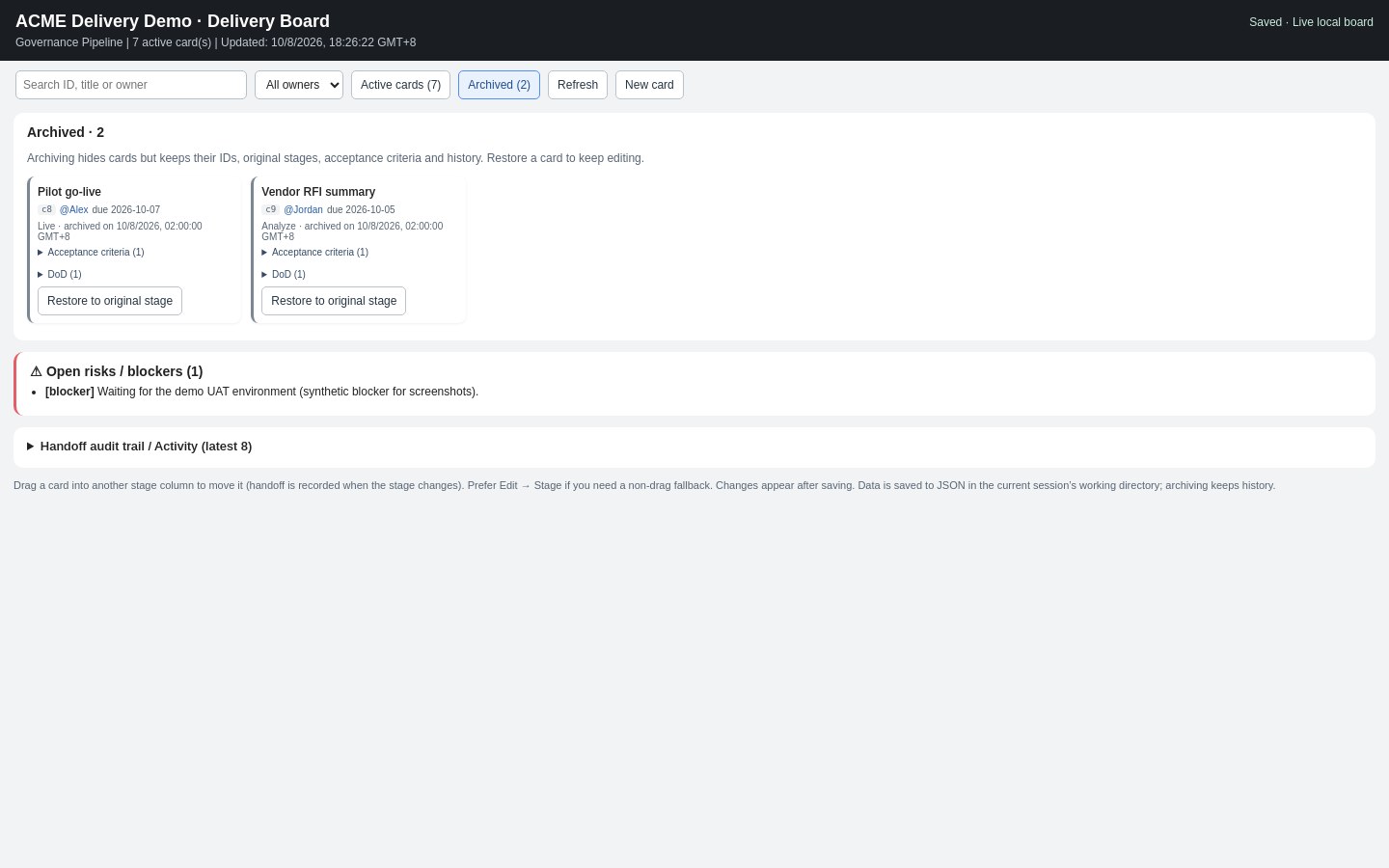The image size is (1389, 868).
Task: Restore Vendor RFI summary to original stage
Action: (x=334, y=301)
